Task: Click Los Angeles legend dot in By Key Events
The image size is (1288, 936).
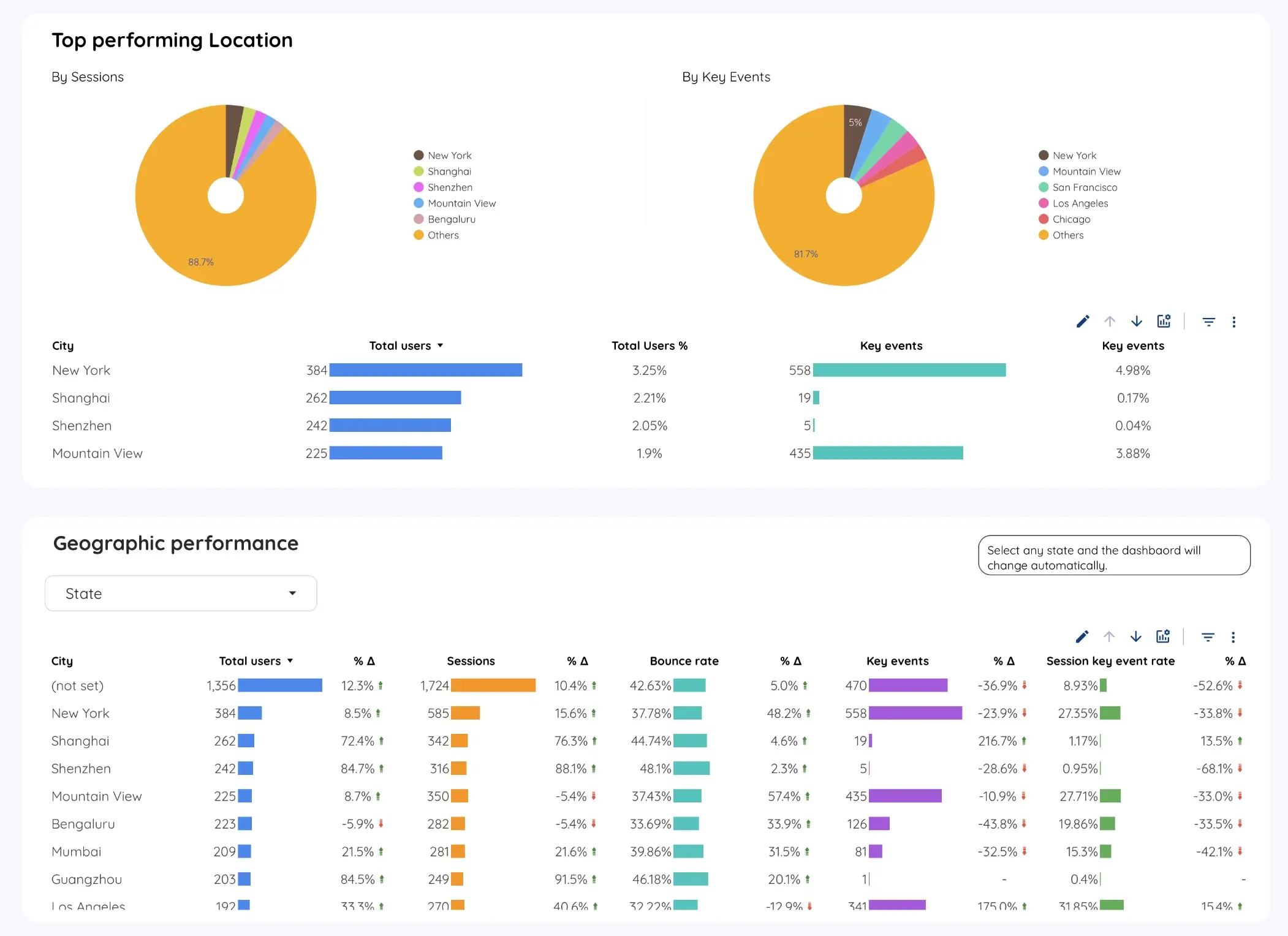Action: [1044, 203]
